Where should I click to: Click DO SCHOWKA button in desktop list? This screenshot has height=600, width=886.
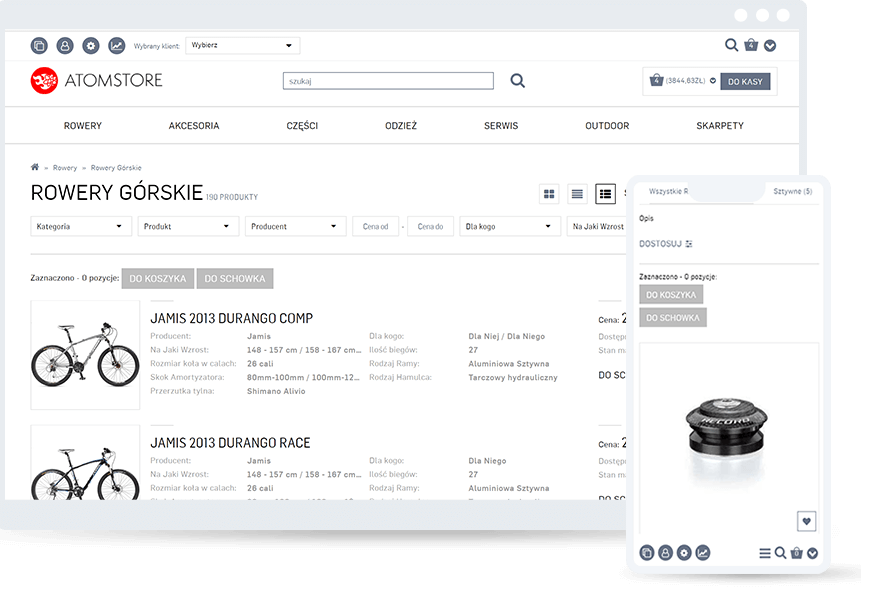(234, 279)
